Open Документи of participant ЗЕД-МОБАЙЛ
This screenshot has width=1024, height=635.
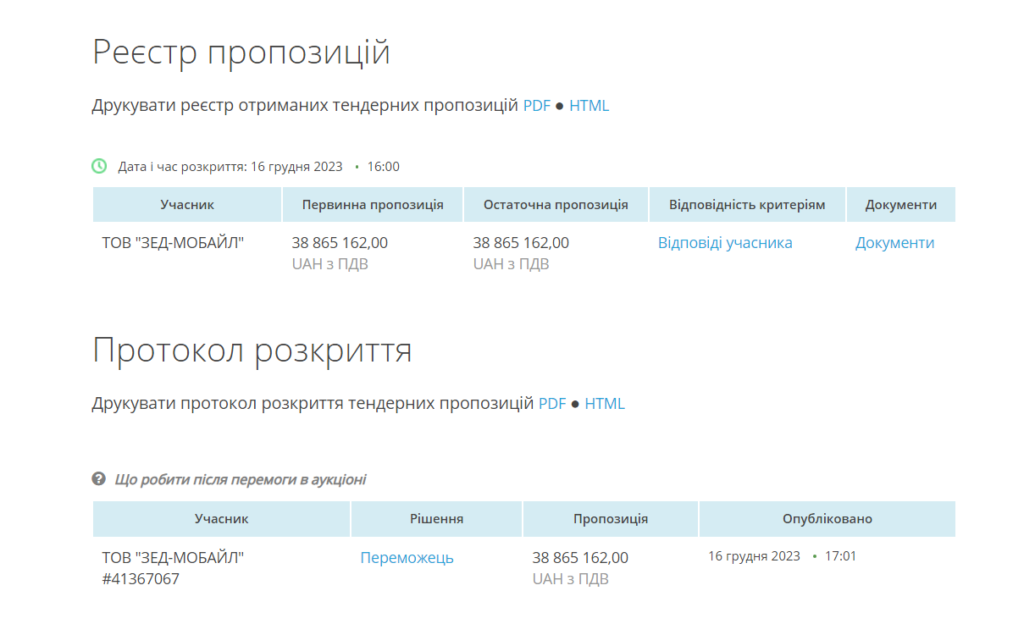pyautogui.click(x=894, y=242)
